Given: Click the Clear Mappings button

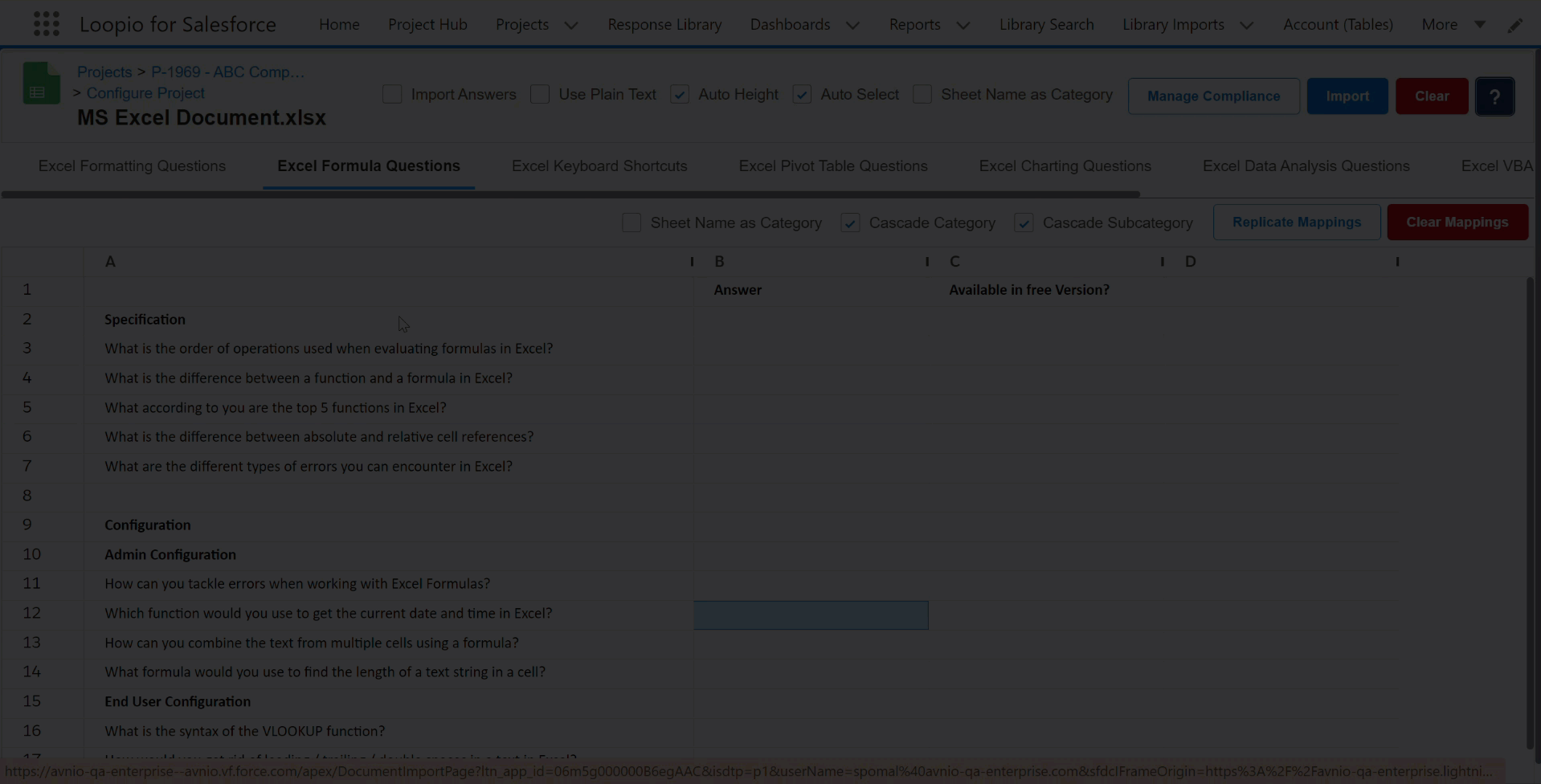Looking at the screenshot, I should coord(1457,223).
